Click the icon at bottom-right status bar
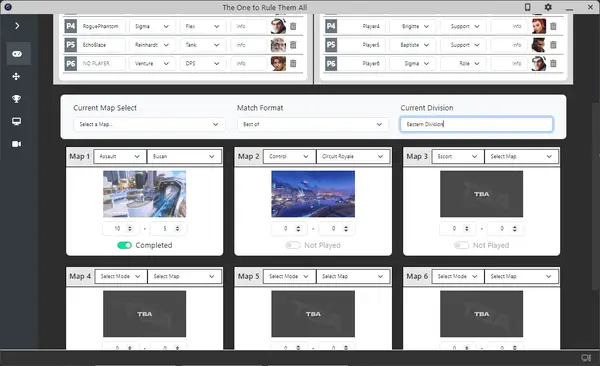The height and width of the screenshot is (366, 600). [586, 358]
